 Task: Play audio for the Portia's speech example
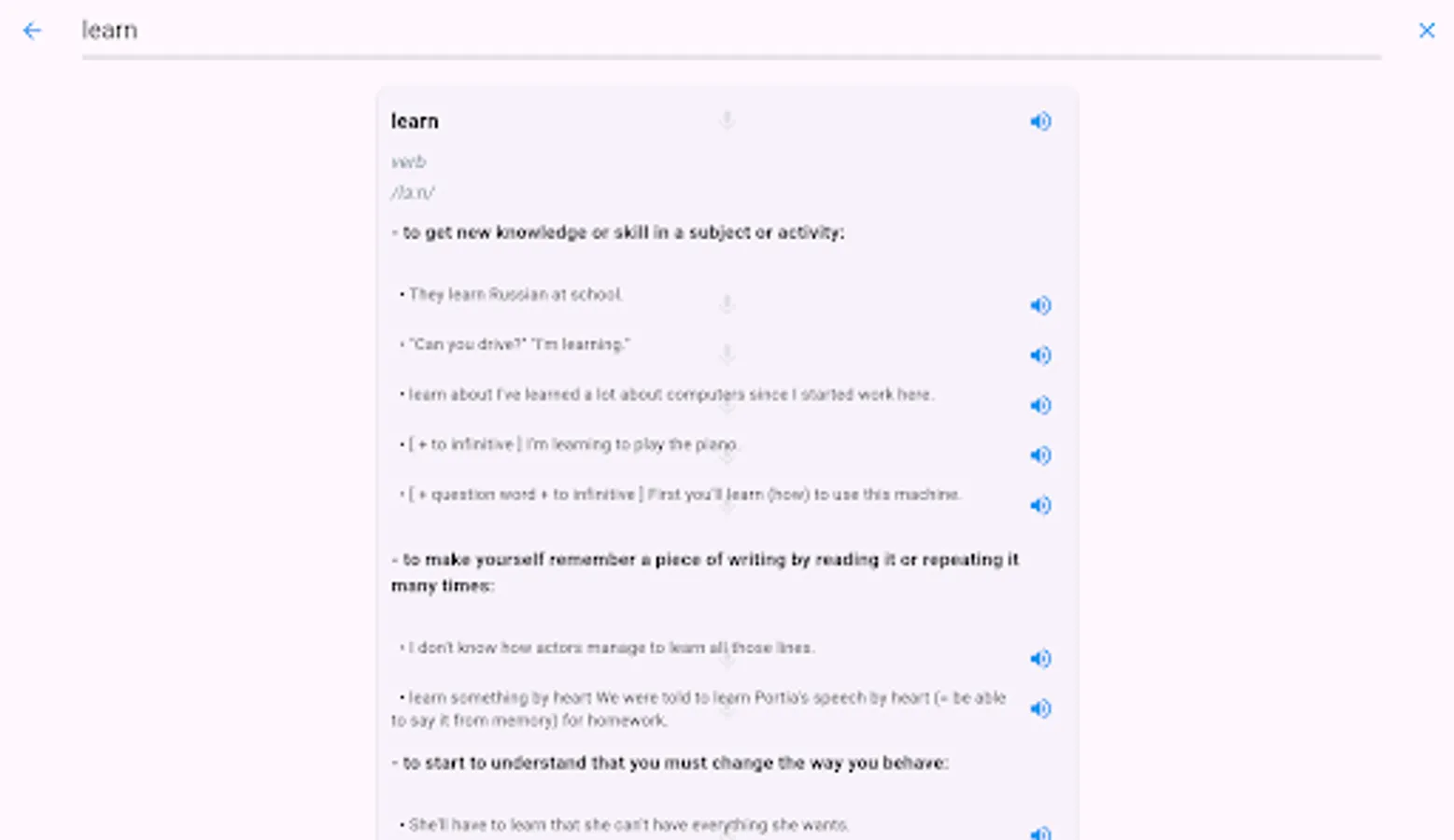tap(1040, 708)
